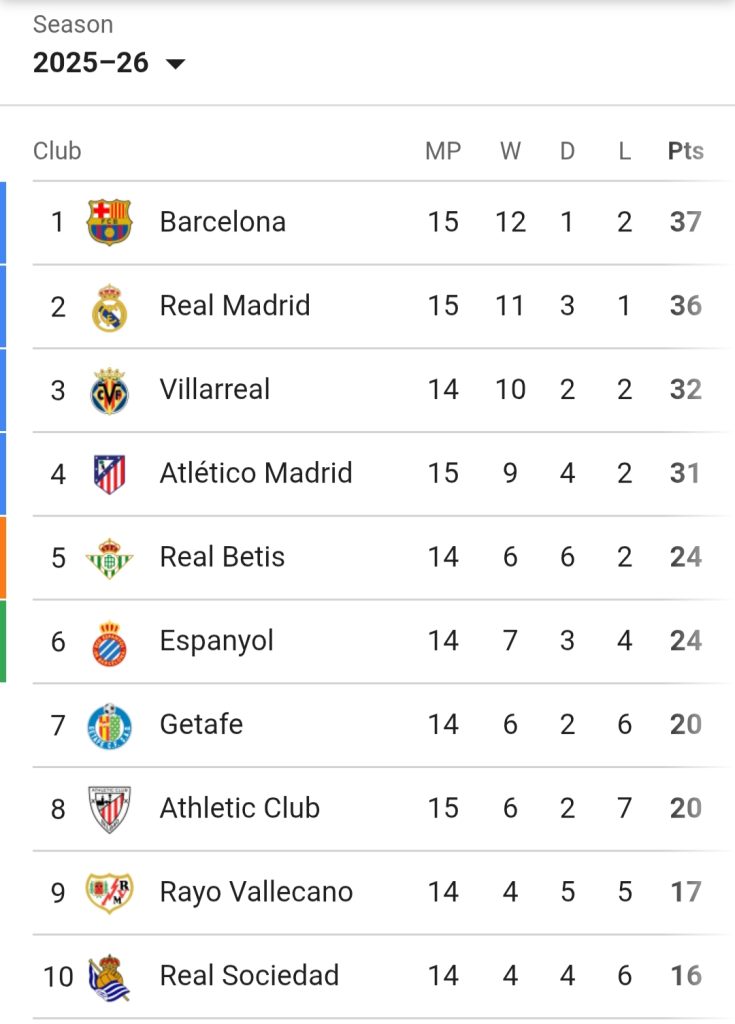Click the Real Madrid club crest
Screen dimensions: 735x1024
click(109, 306)
